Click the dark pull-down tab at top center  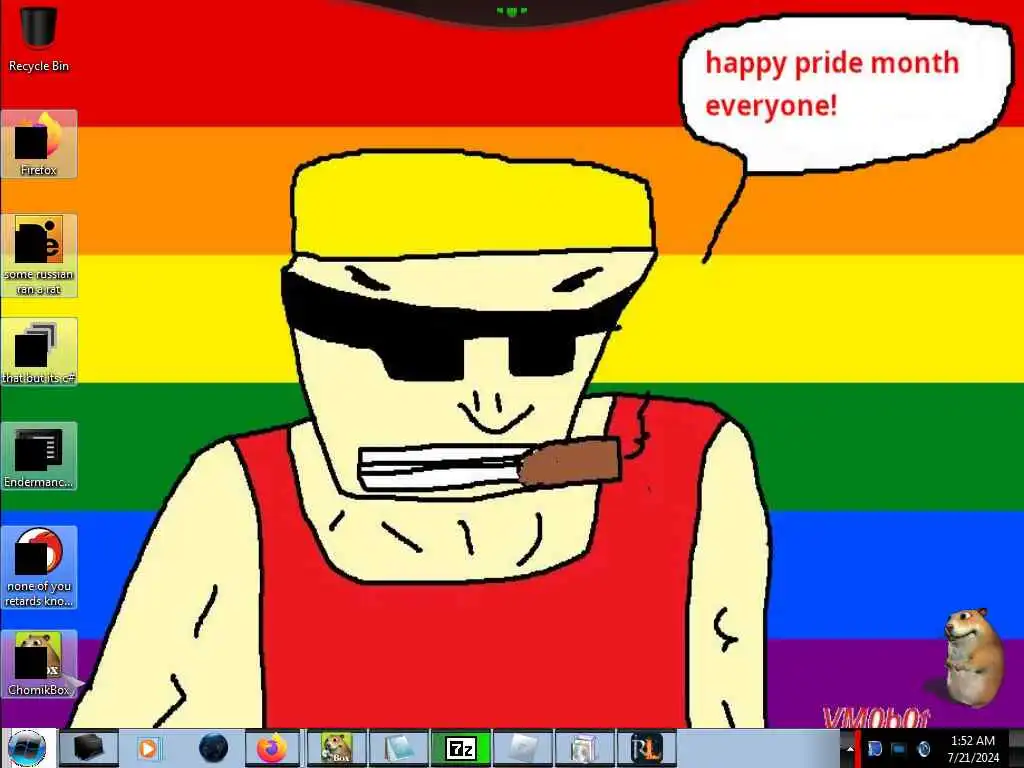(x=511, y=12)
